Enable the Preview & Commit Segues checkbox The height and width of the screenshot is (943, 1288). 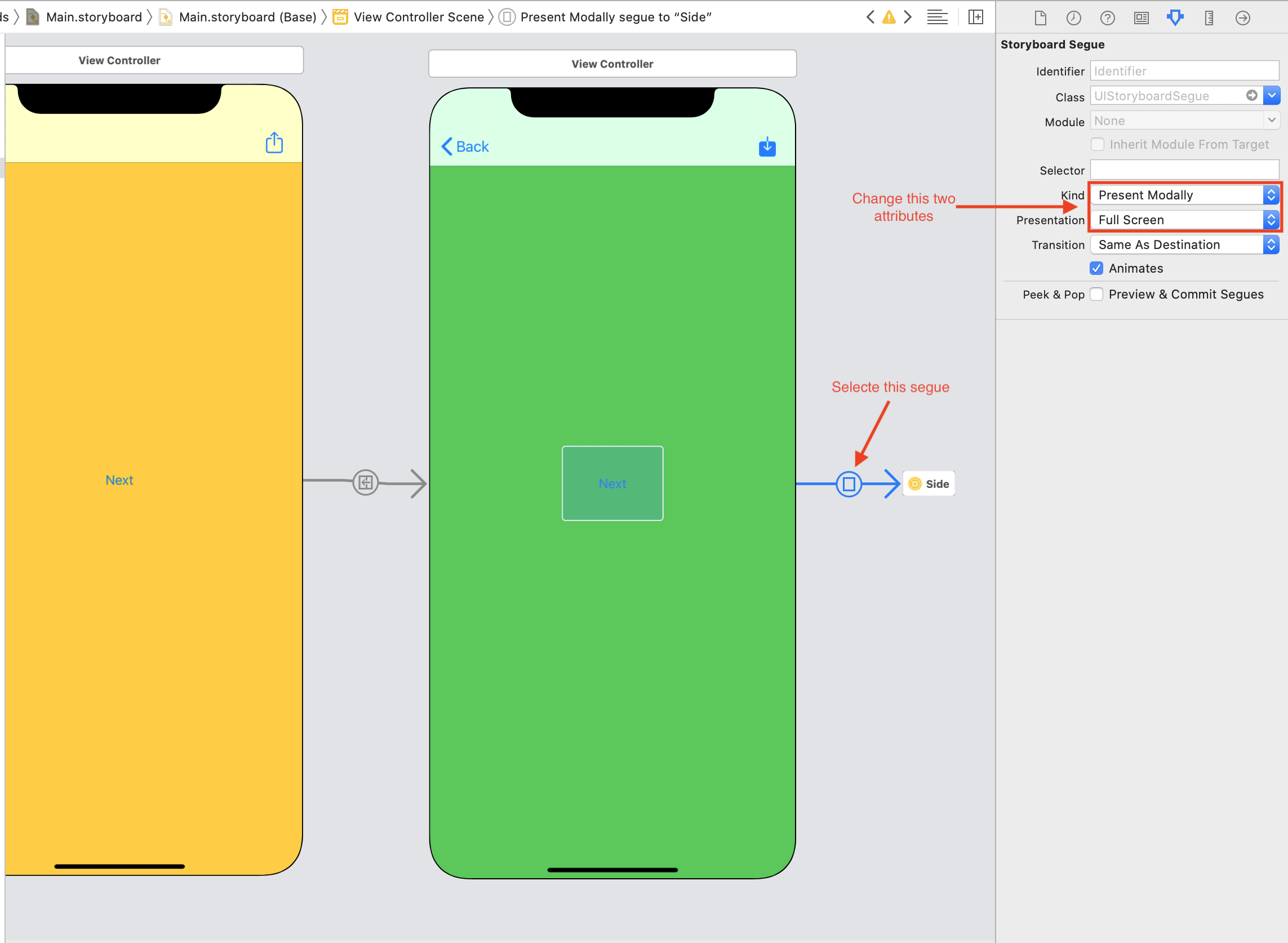[1097, 293]
